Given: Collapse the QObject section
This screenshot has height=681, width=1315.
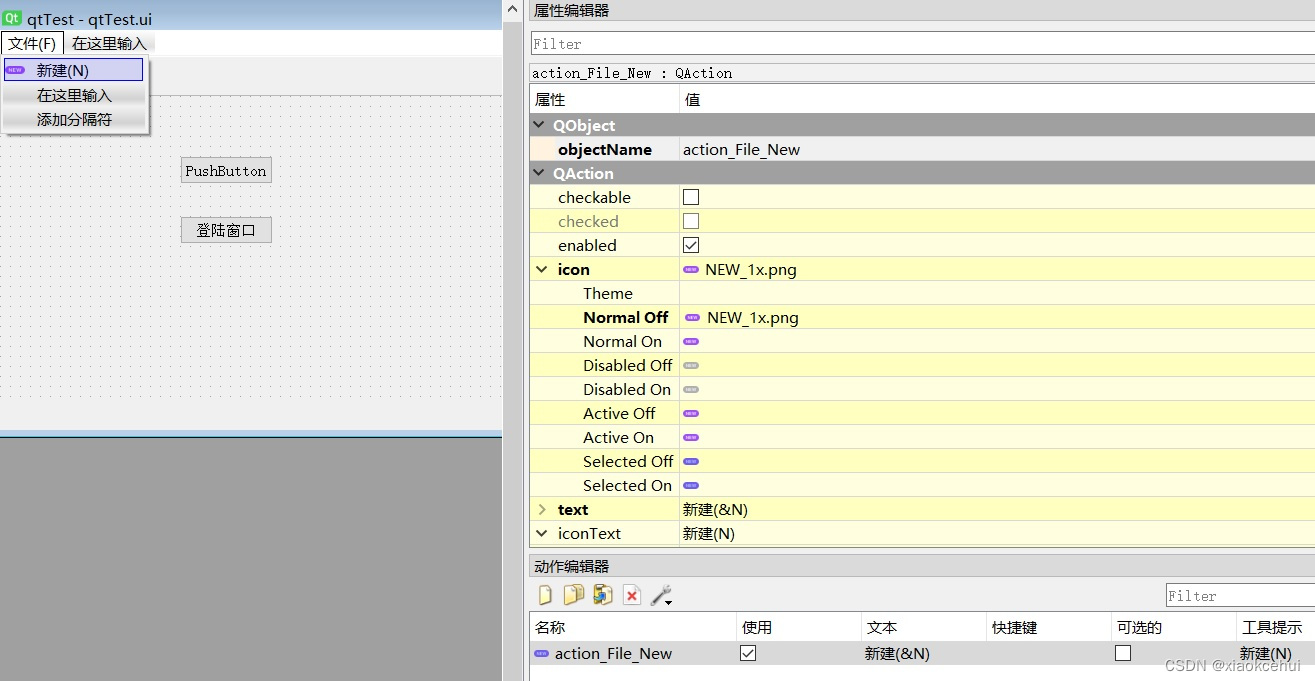Looking at the screenshot, I should (x=539, y=125).
